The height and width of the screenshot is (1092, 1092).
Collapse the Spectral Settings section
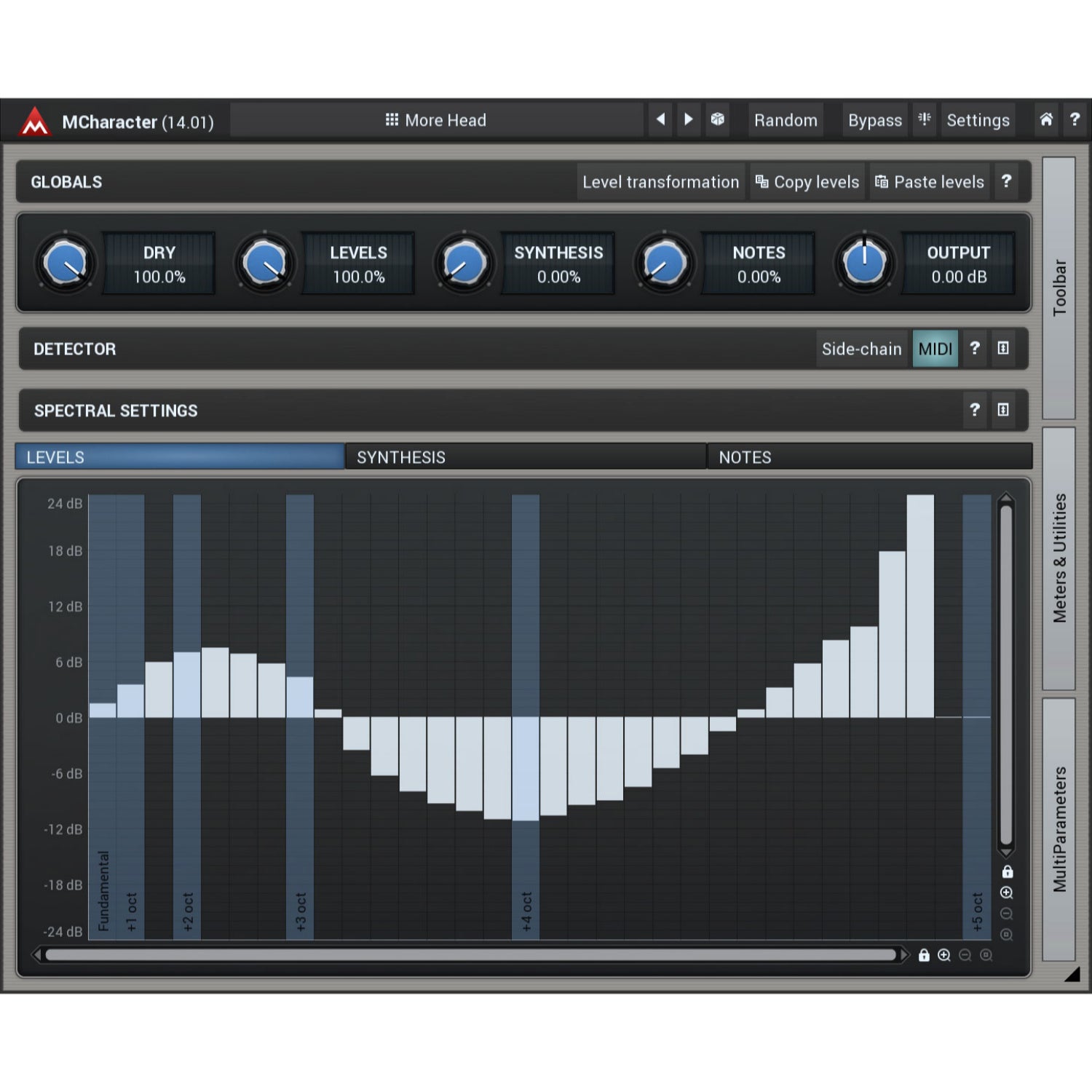click(1003, 410)
